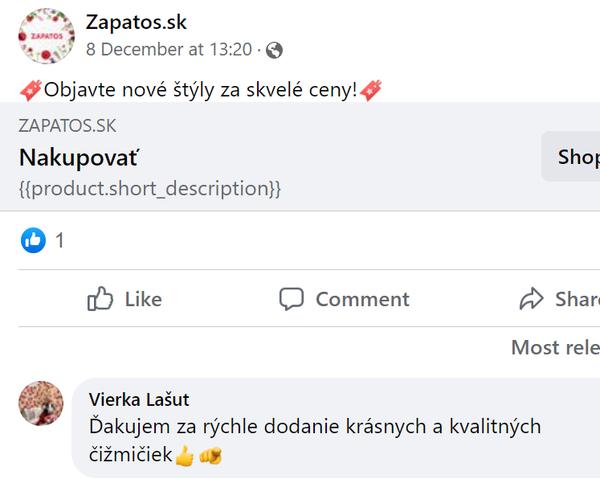Viewport: 600px width, 479px height.
Task: Expand the 'Most relevant' comment sorting dropdown
Action: tap(555, 347)
